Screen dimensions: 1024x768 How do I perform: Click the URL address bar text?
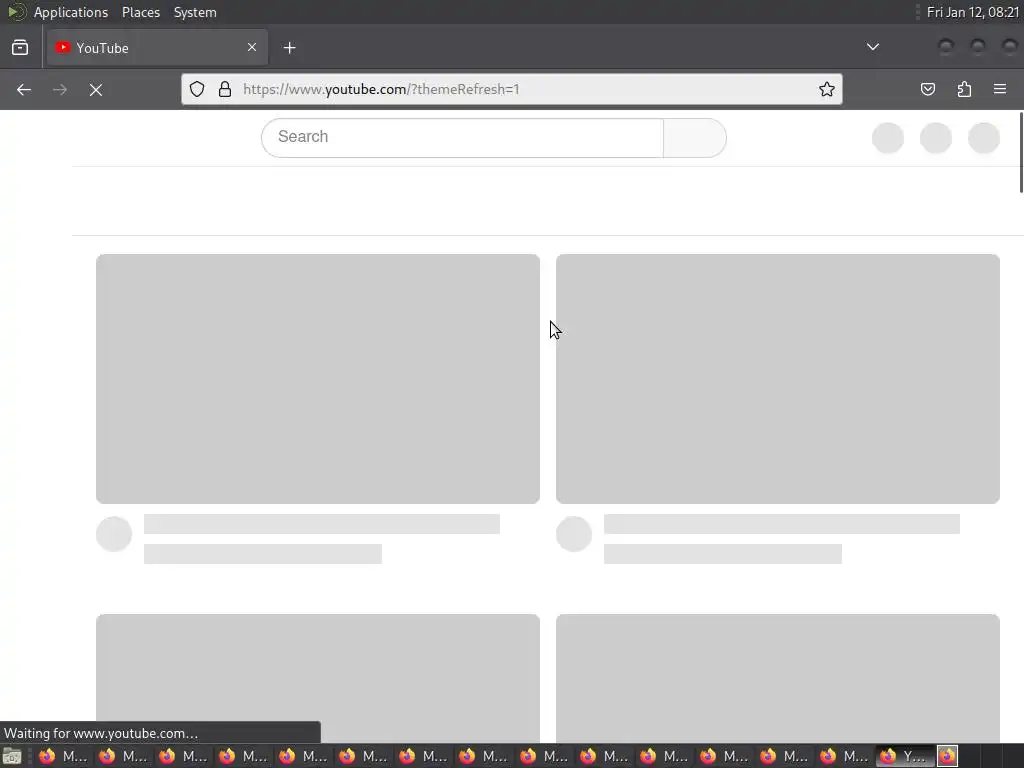[381, 89]
